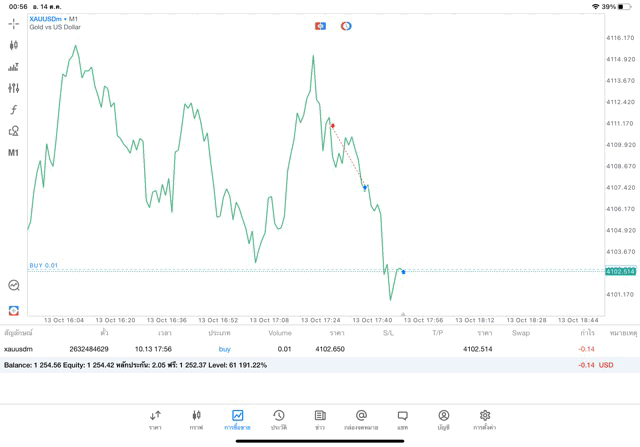The width and height of the screenshot is (640, 447).
Task: Tap the red-blue circular icon above chart
Action: [346, 26]
